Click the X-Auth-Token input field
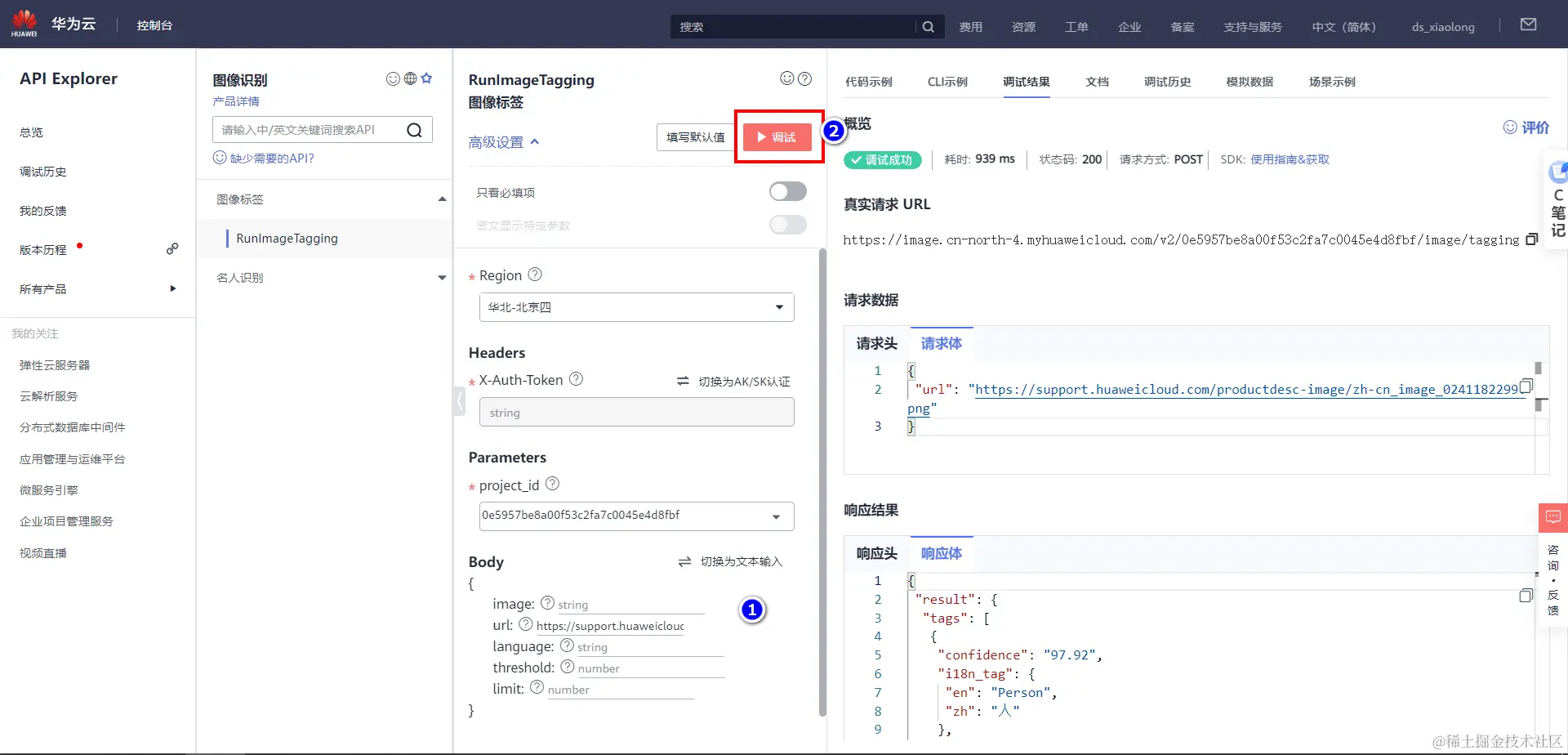The height and width of the screenshot is (755, 1568). tap(637, 412)
